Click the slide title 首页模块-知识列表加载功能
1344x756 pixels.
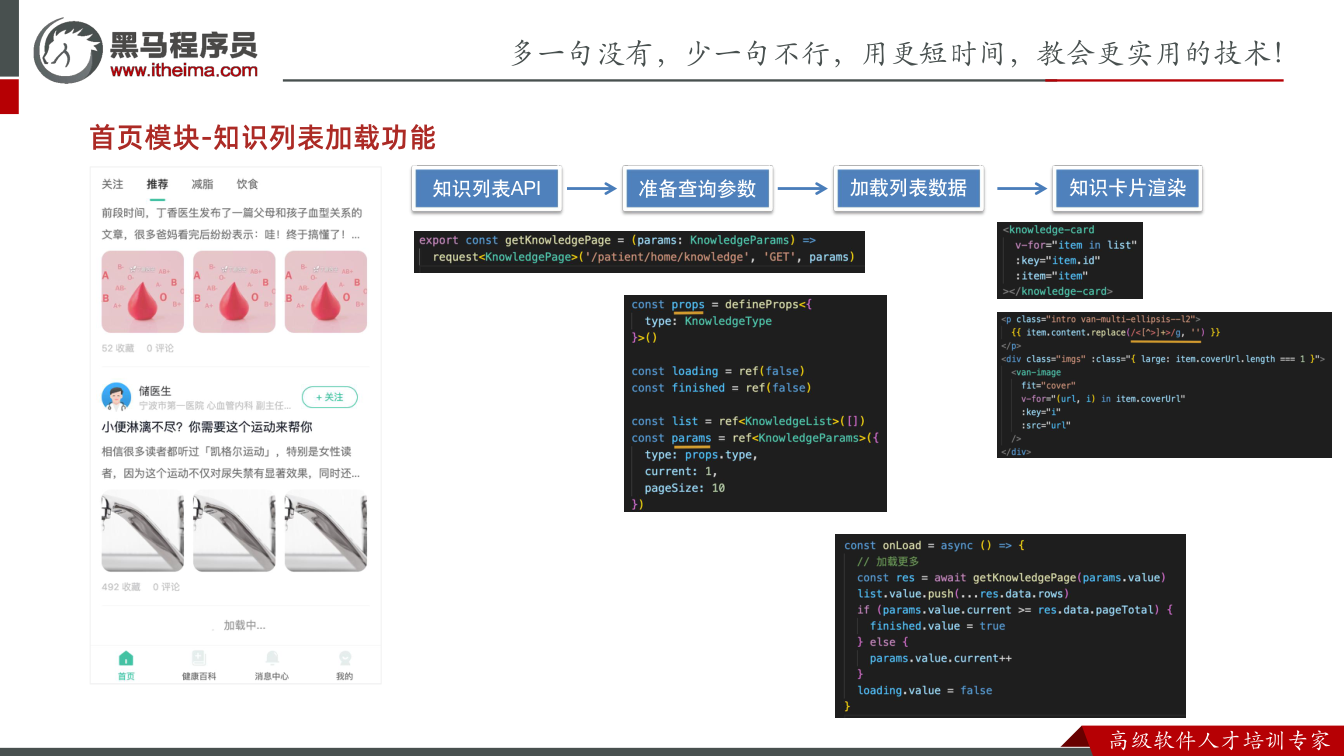coord(263,137)
